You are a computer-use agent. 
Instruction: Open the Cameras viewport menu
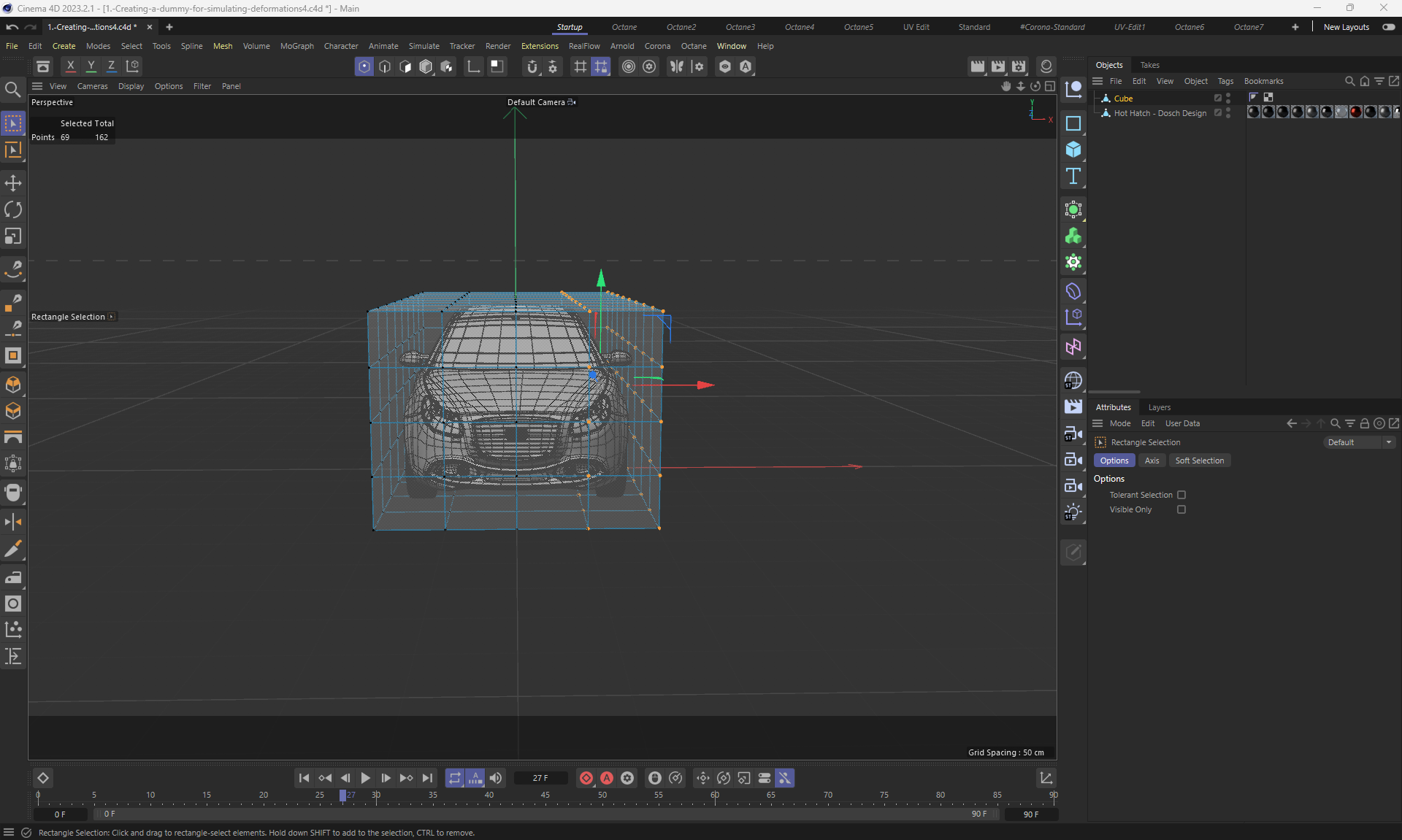92,86
